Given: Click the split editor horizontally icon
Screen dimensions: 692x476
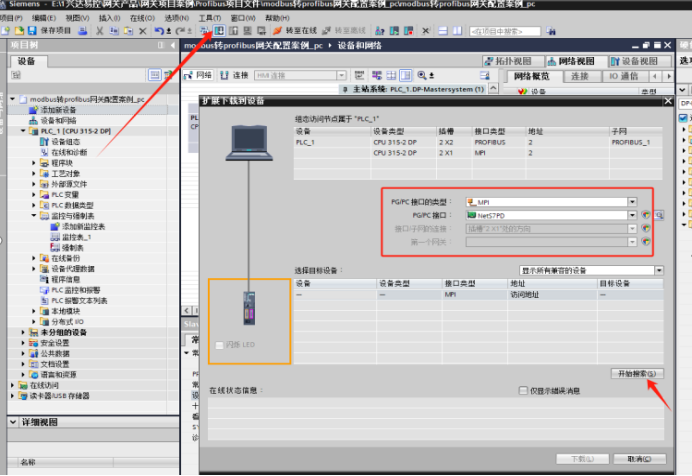Looking at the screenshot, I should click(443, 31).
